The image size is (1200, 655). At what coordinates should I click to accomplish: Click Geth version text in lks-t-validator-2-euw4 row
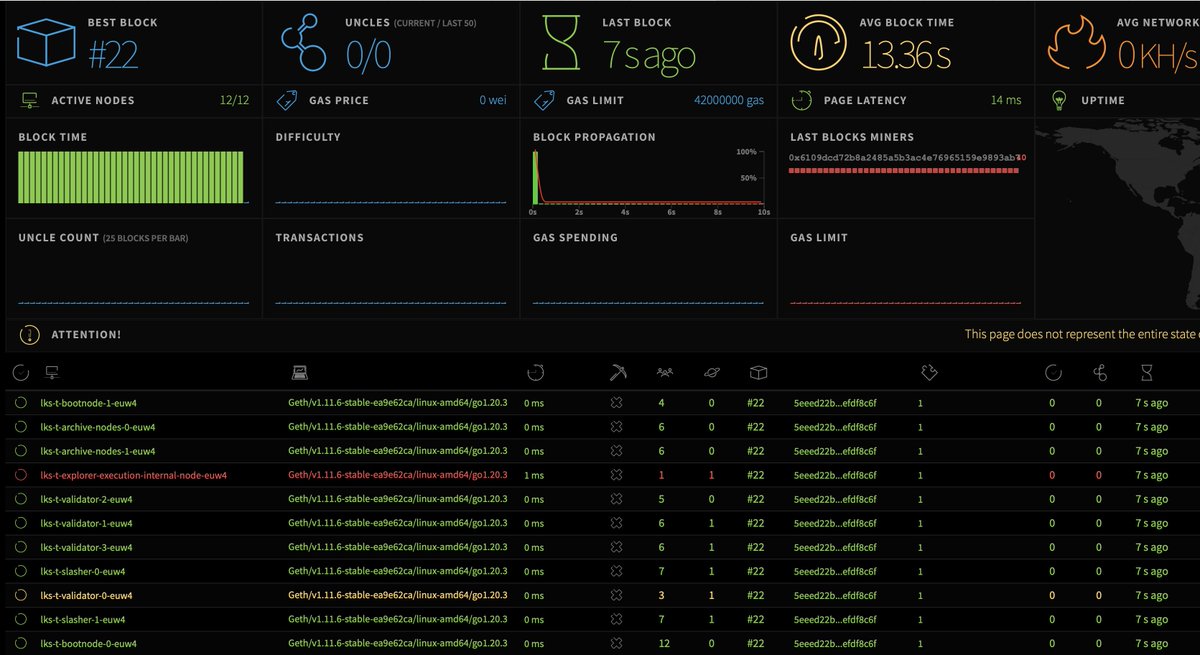[x=397, y=499]
